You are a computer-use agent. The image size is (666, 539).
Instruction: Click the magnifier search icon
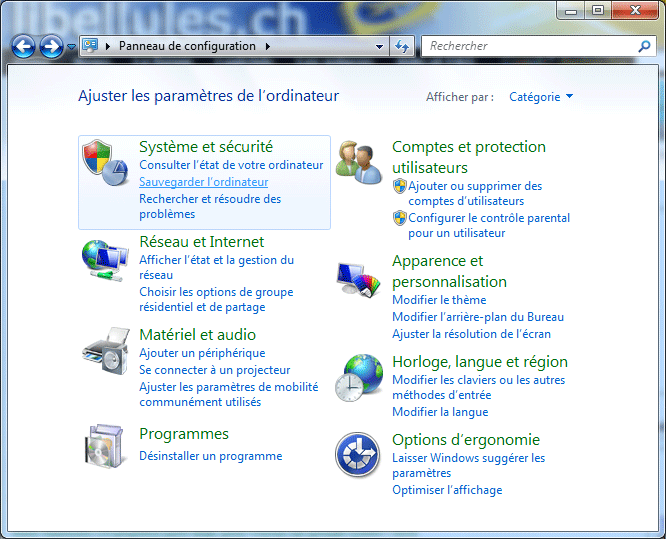point(644,46)
